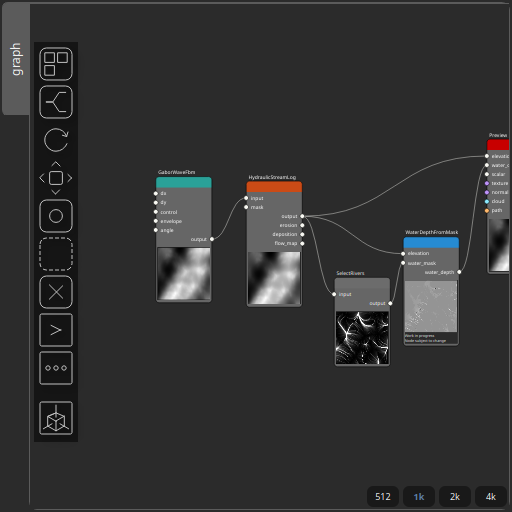Screen dimensions: 512x512
Task: Click SelectRivers output port
Action: (x=390, y=303)
